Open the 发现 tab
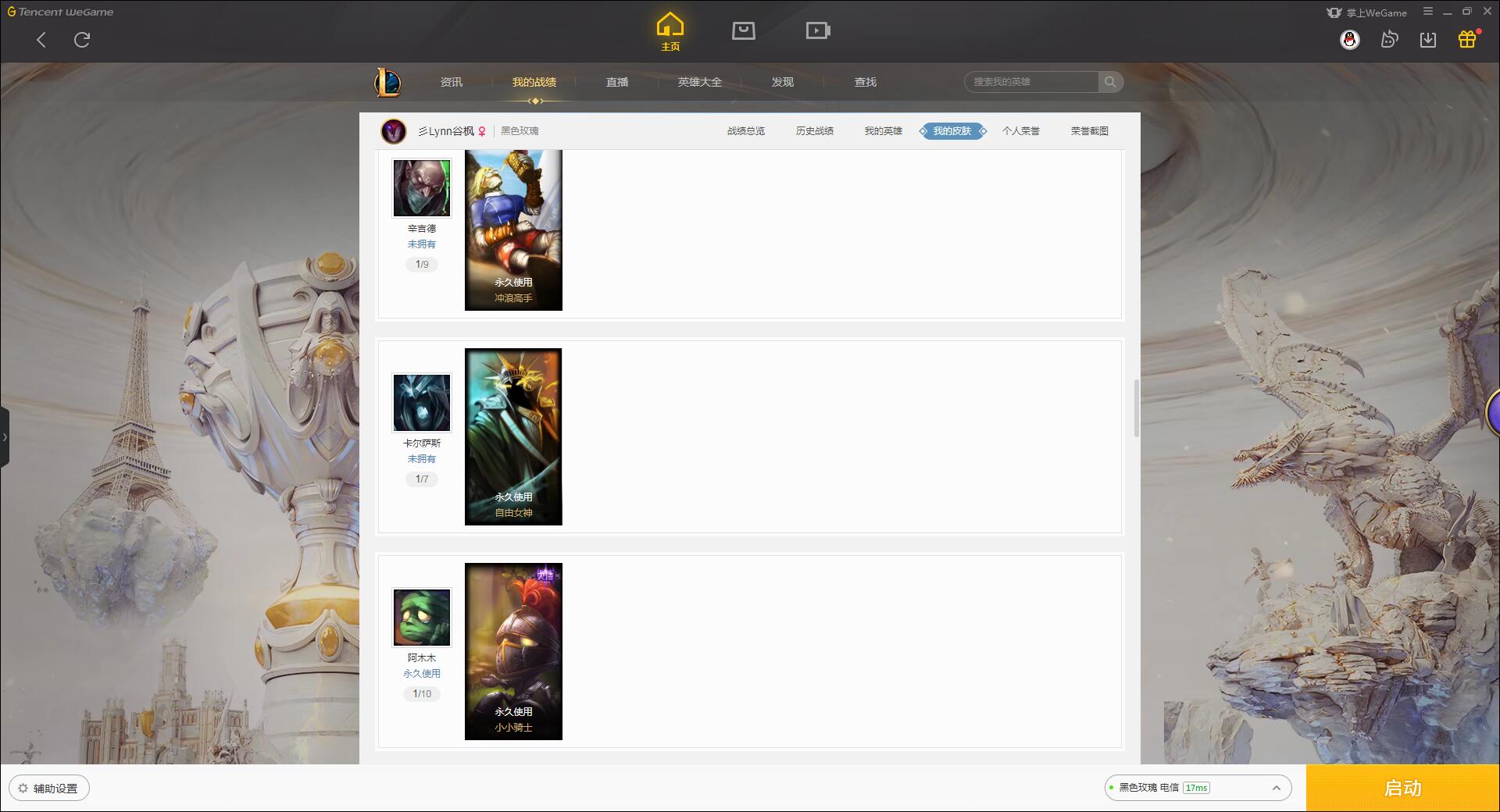The image size is (1500, 812). (x=783, y=82)
